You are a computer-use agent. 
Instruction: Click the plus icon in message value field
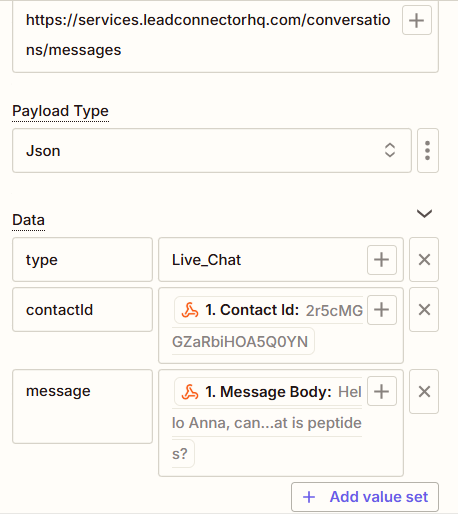pos(382,391)
